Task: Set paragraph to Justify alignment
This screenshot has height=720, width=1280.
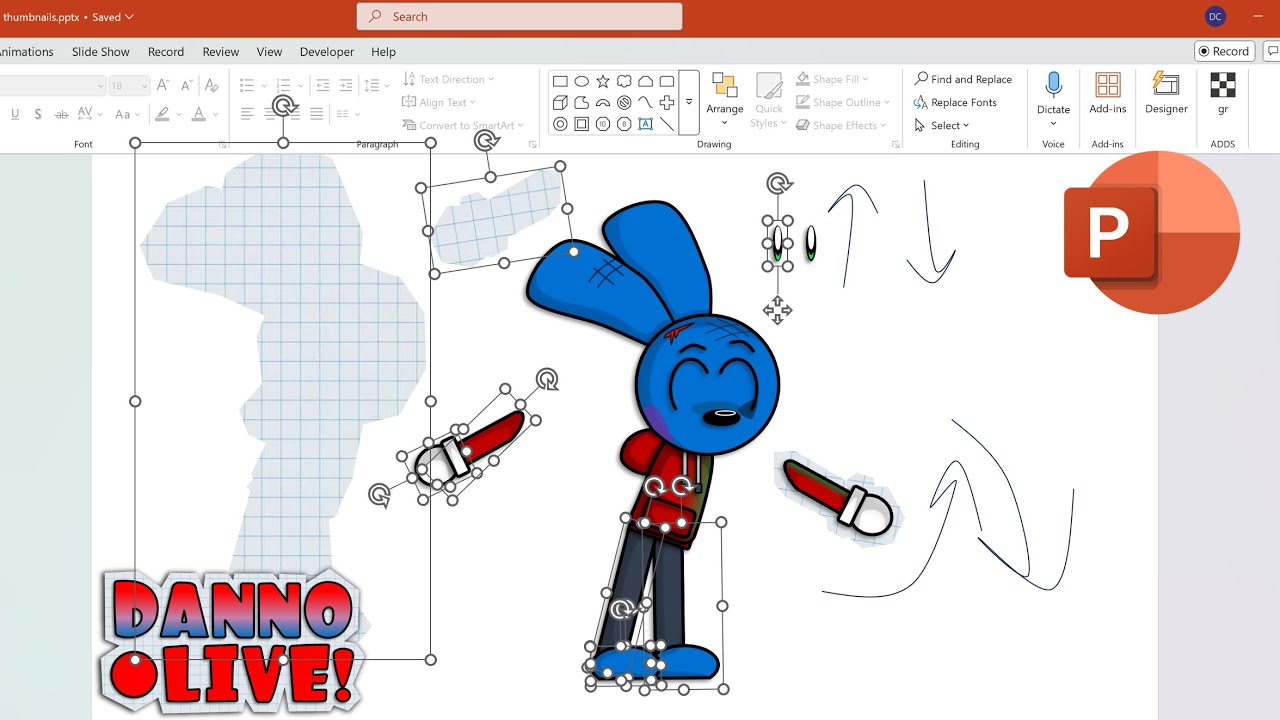Action: [316, 114]
